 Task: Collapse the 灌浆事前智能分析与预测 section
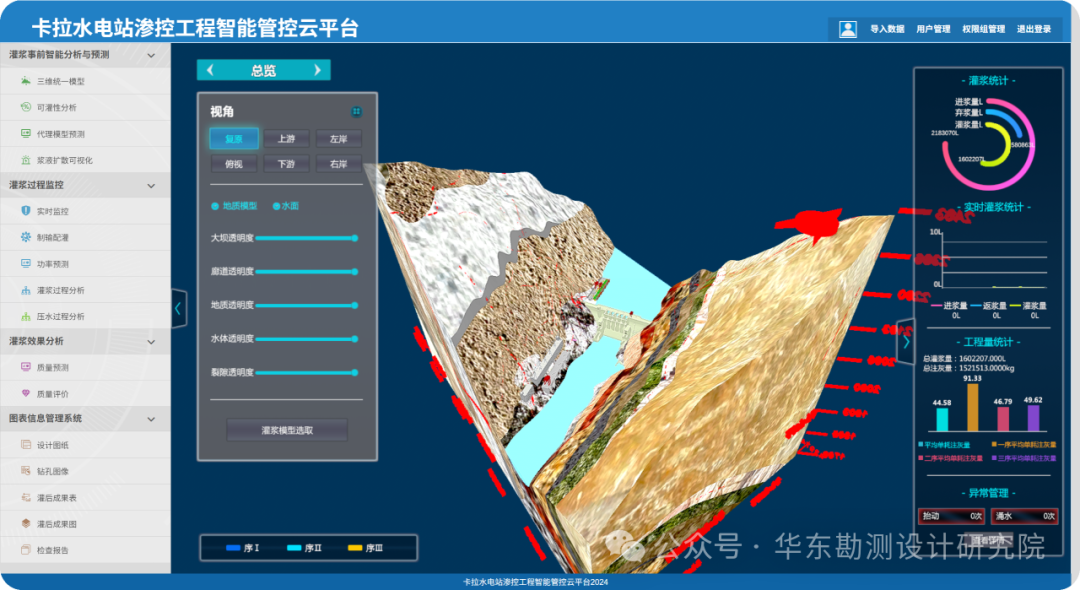[151, 55]
